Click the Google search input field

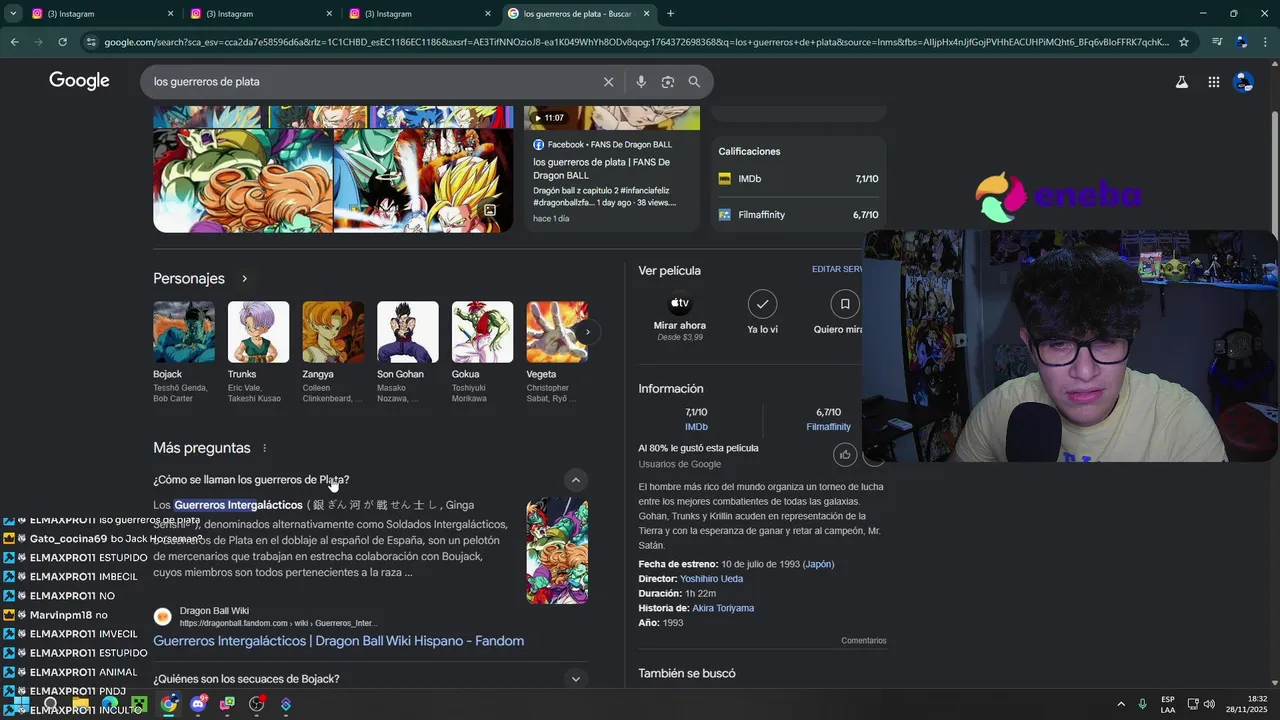pyautogui.click(x=370, y=82)
